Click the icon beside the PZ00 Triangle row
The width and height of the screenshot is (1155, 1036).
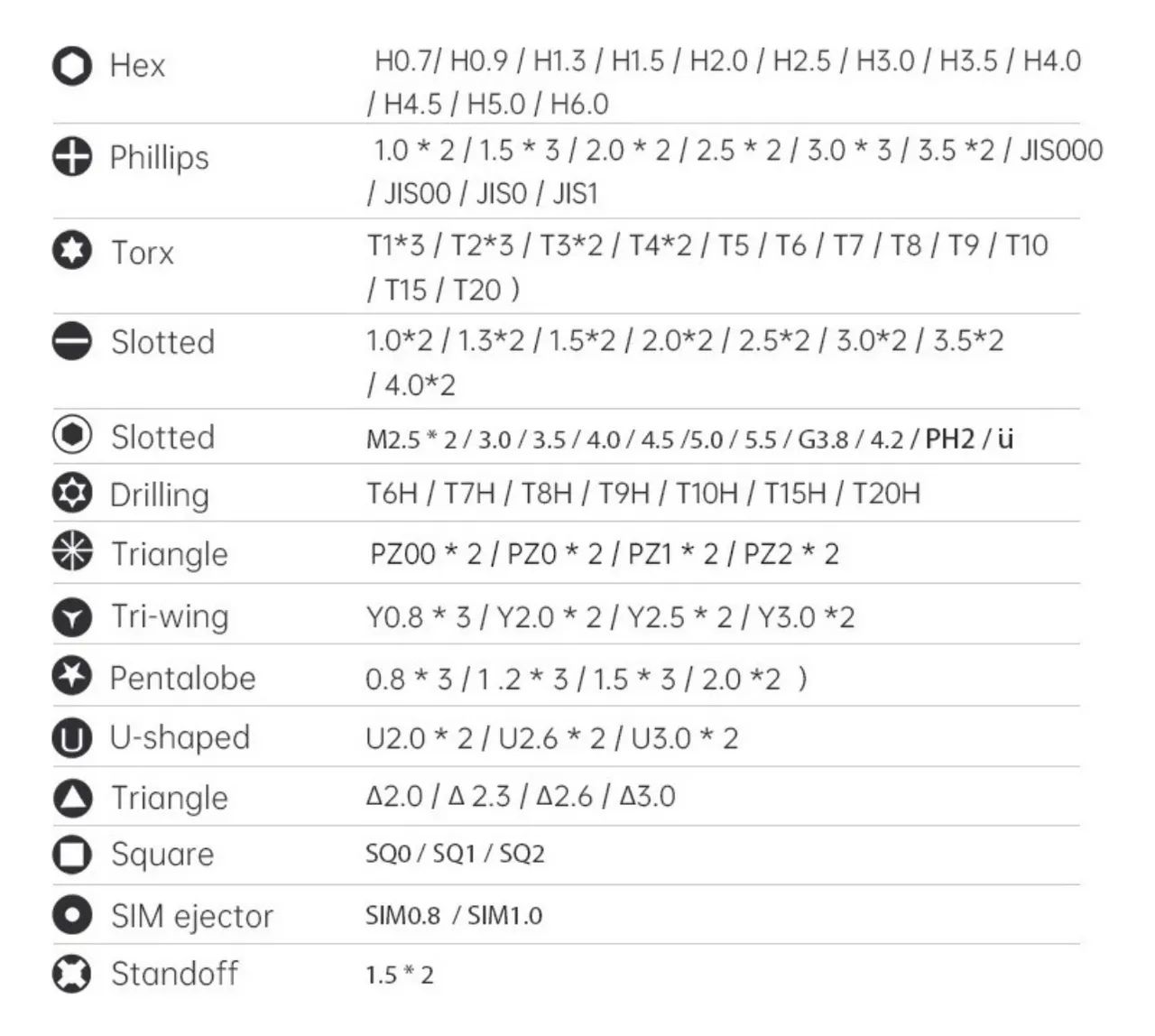tap(72, 552)
